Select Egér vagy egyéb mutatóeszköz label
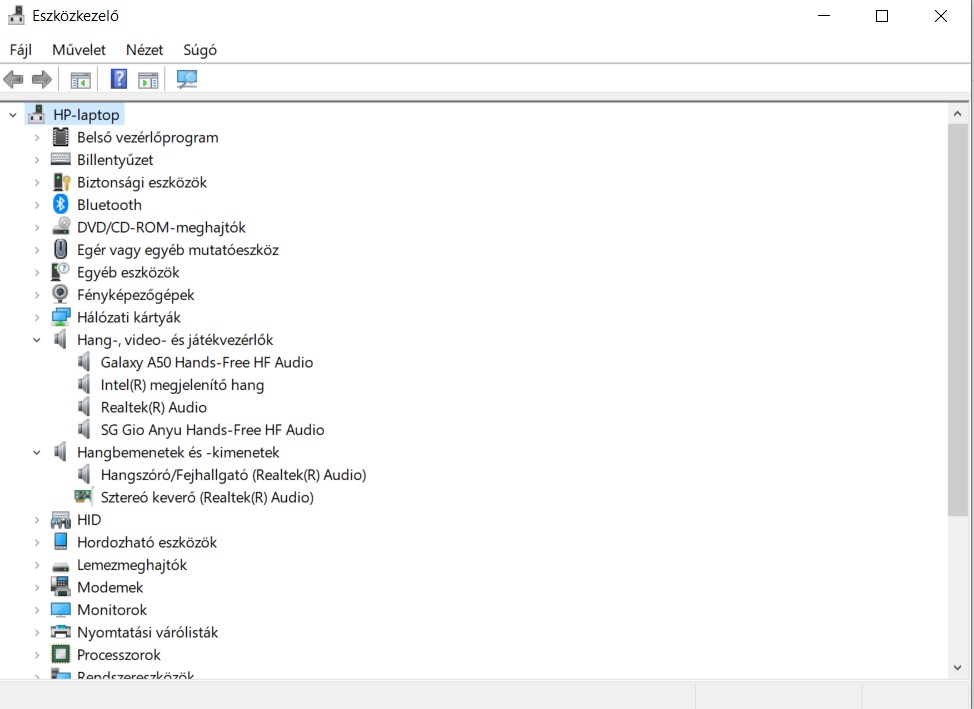 coord(178,250)
